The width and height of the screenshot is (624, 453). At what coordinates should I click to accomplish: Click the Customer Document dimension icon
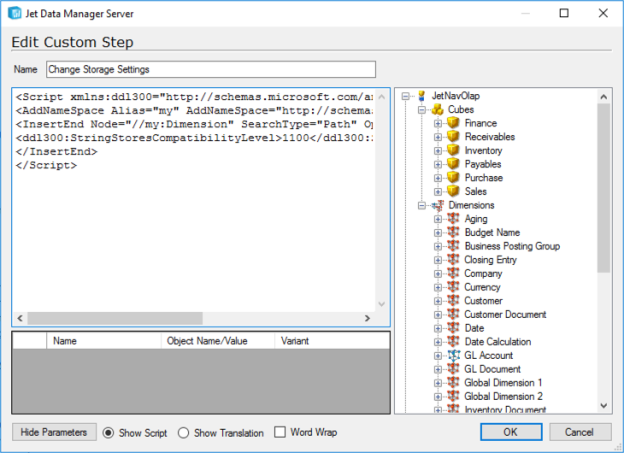click(453, 314)
